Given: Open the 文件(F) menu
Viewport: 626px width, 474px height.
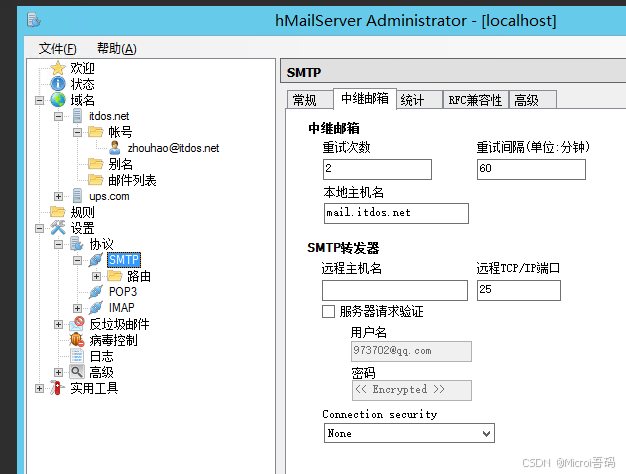Looking at the screenshot, I should coord(57,49).
